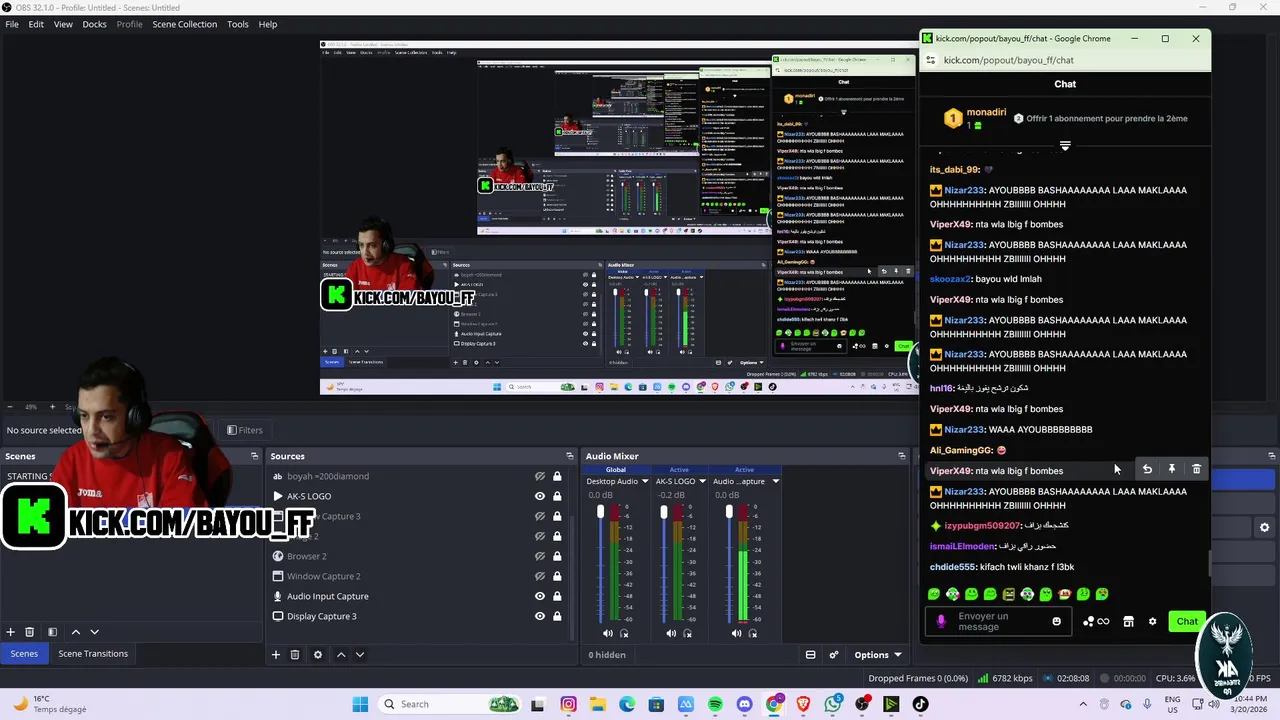Reply to the ViperX49 message in chat
The width and height of the screenshot is (1280, 720).
[x=1147, y=469]
